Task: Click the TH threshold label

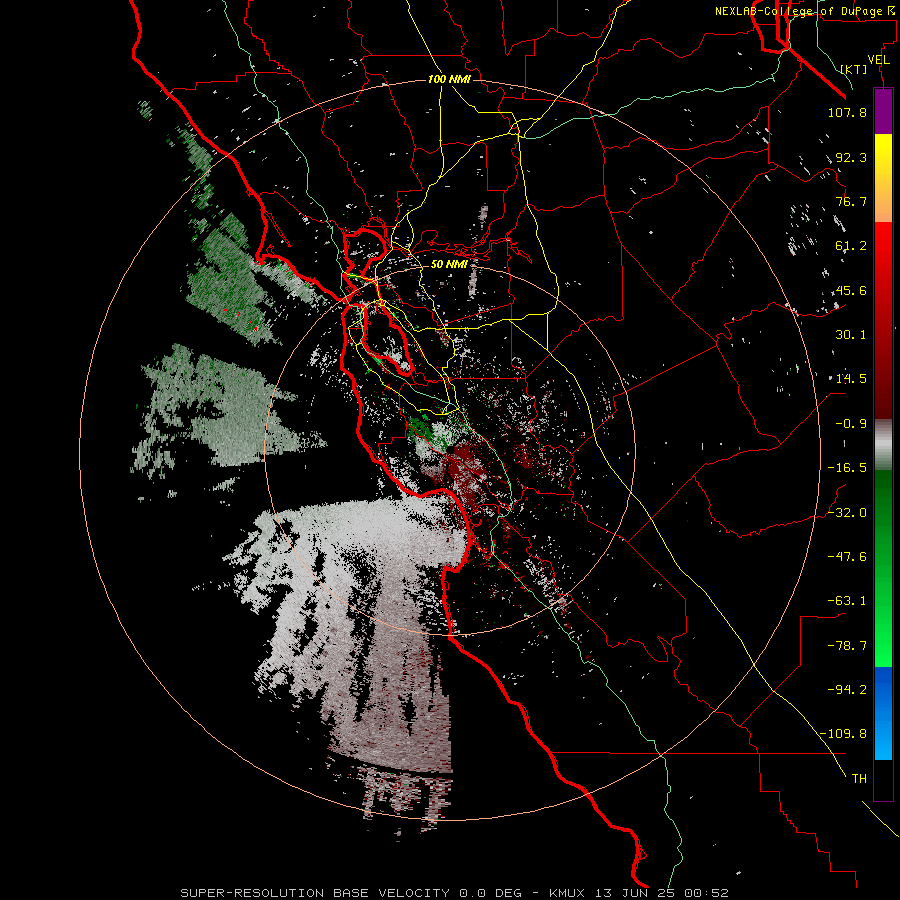Action: [x=859, y=779]
